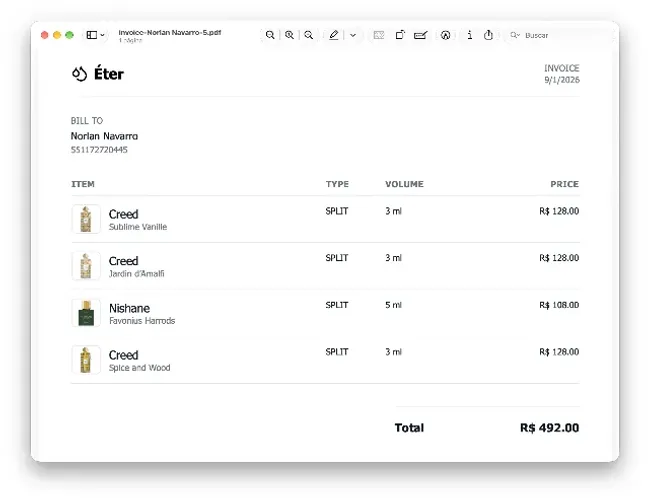Click the total R$ 492.00 amount
649x500 pixels.
point(549,428)
